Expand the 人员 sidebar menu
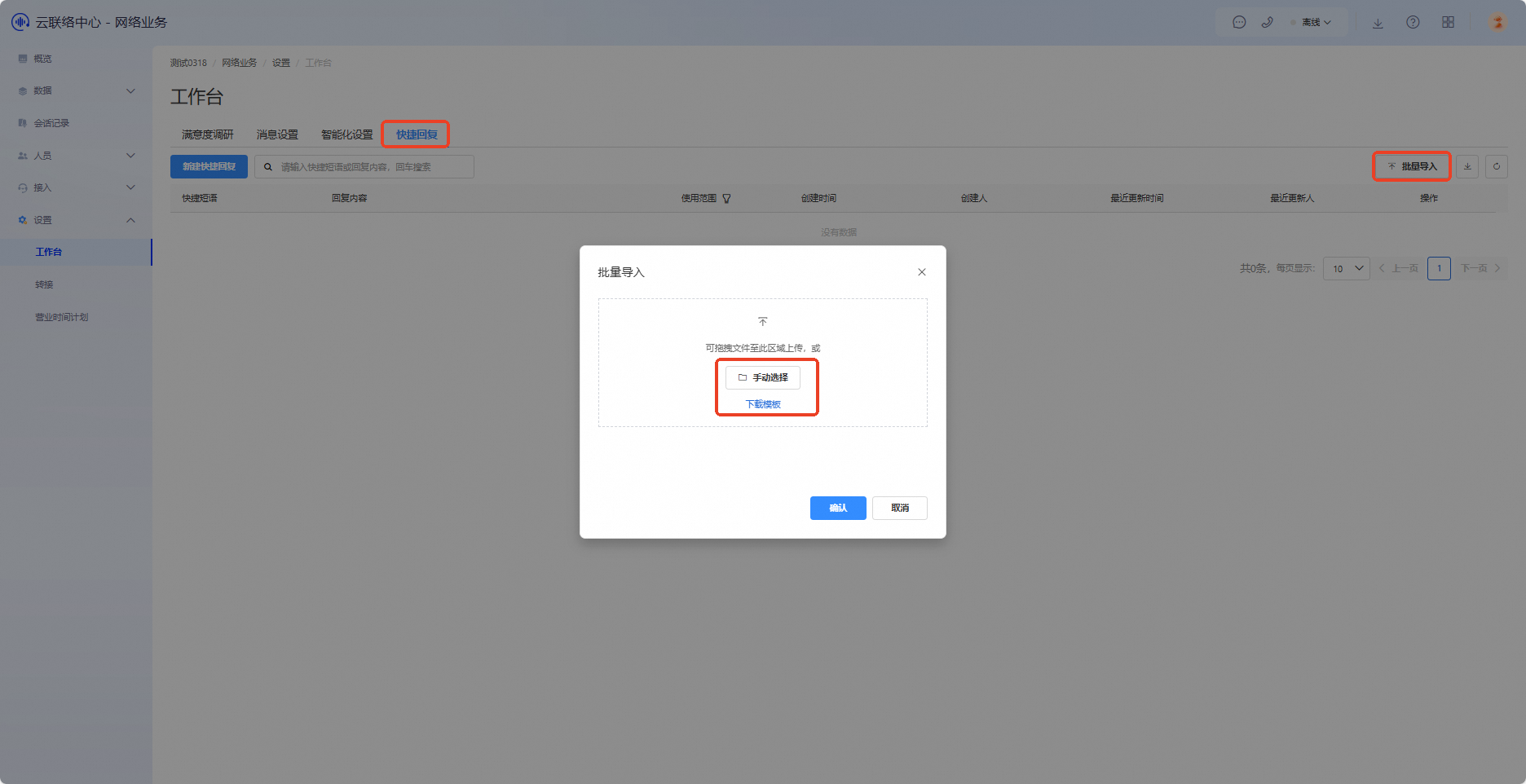 76,156
